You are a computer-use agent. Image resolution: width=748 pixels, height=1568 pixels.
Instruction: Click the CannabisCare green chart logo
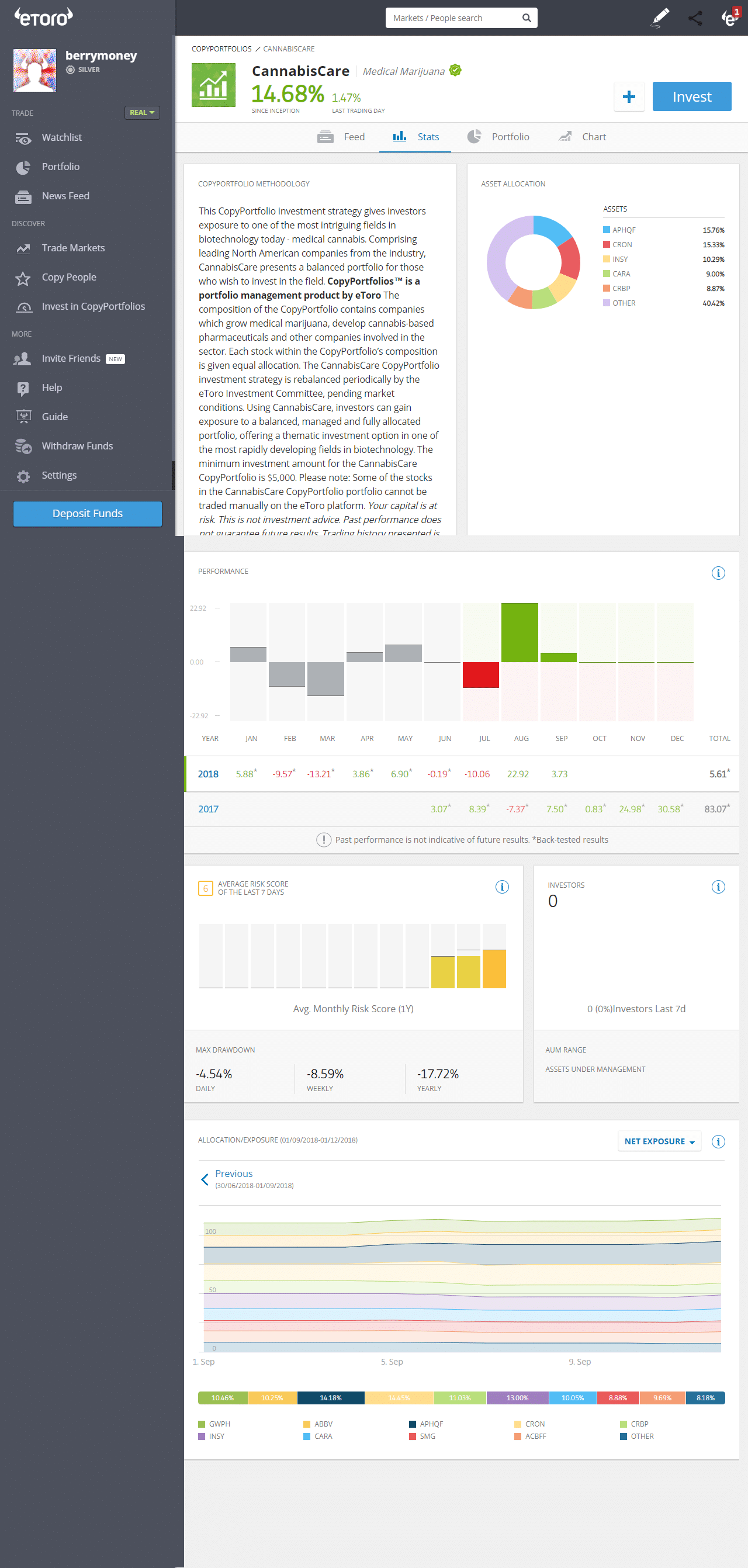click(214, 85)
